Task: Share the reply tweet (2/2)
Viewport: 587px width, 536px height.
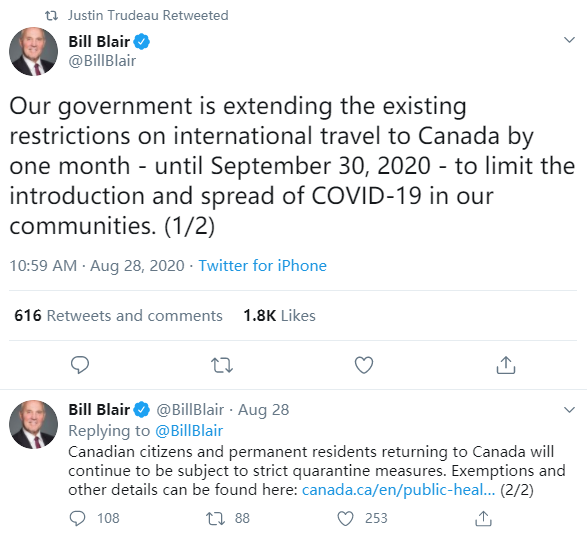Action: pyautogui.click(x=483, y=518)
